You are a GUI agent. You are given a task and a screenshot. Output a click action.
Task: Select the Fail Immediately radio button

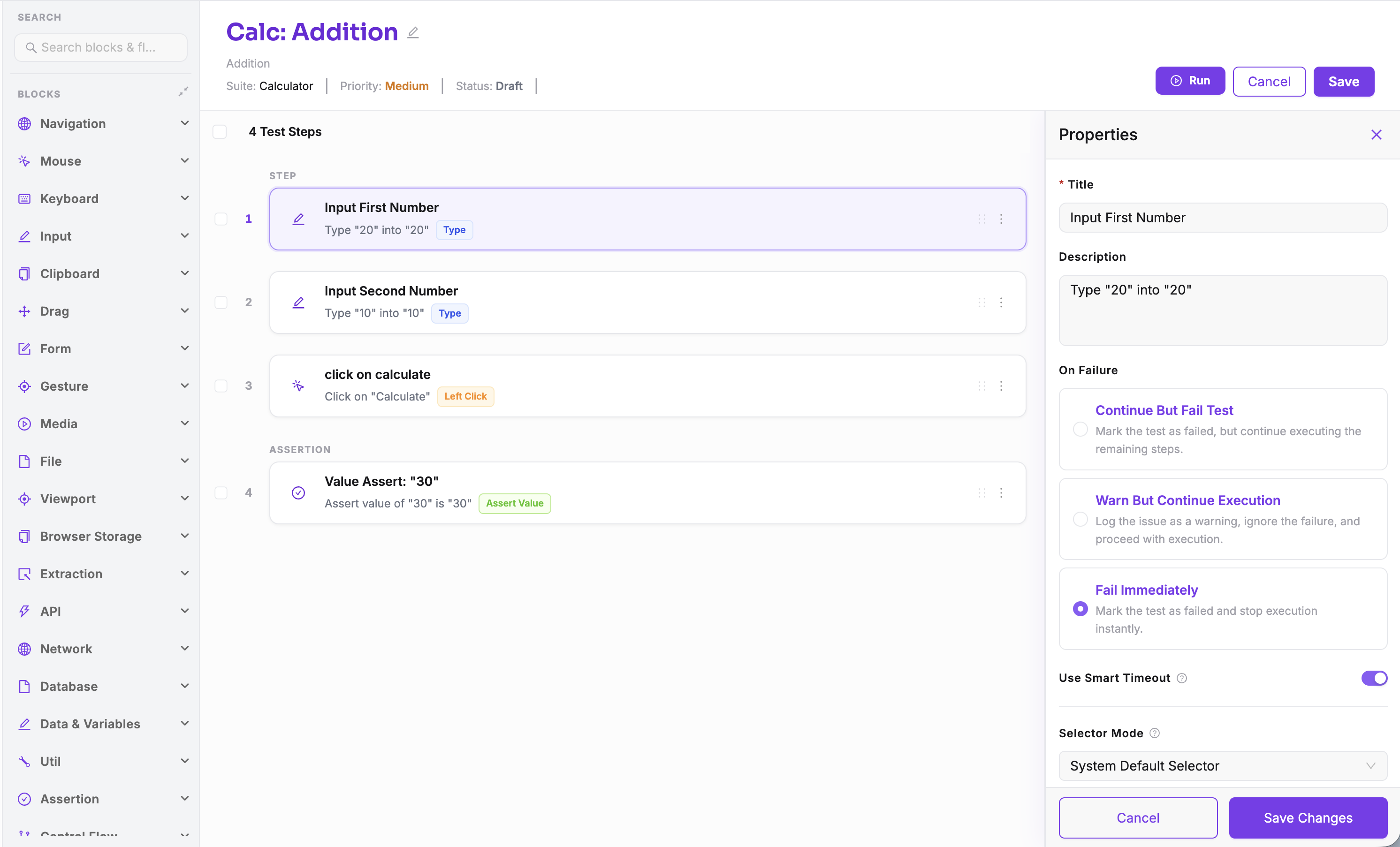tap(1080, 609)
